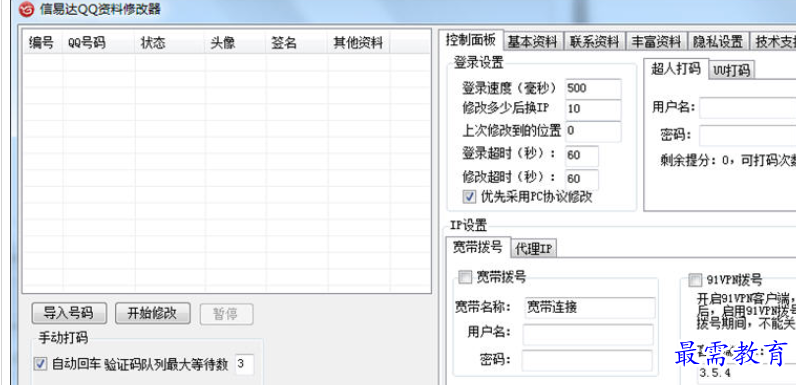Viewport: 796px width, 385px height.
Task: Switch to the 代理IP tab
Action: click(534, 248)
